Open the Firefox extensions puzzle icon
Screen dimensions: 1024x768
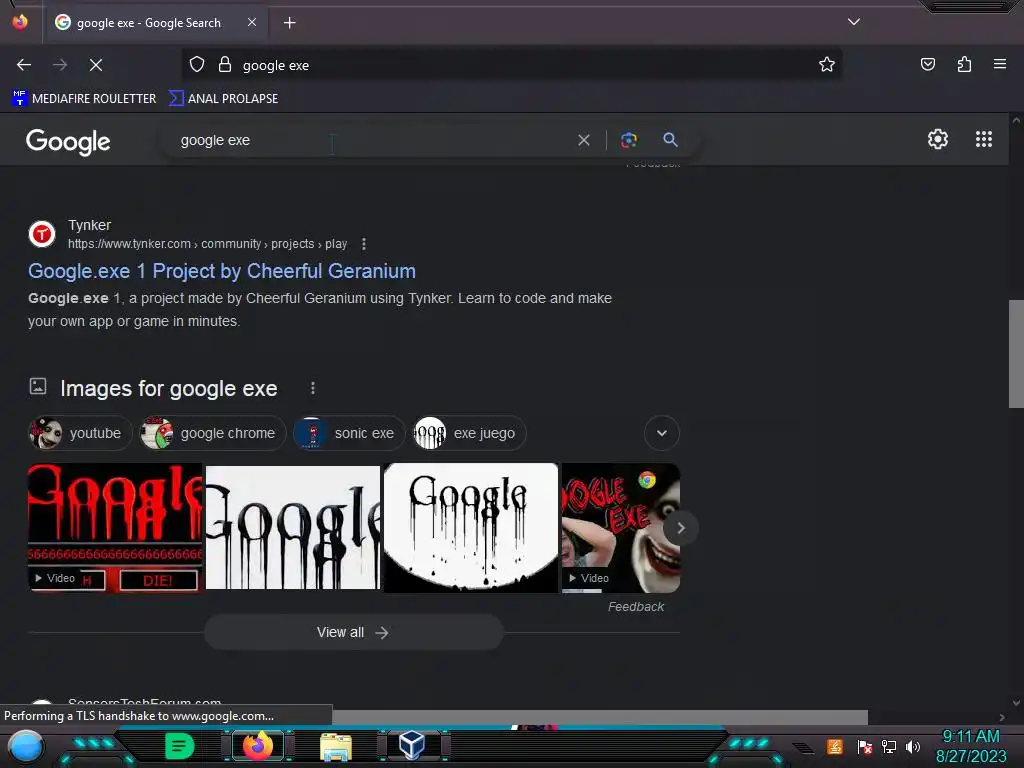coord(964,65)
